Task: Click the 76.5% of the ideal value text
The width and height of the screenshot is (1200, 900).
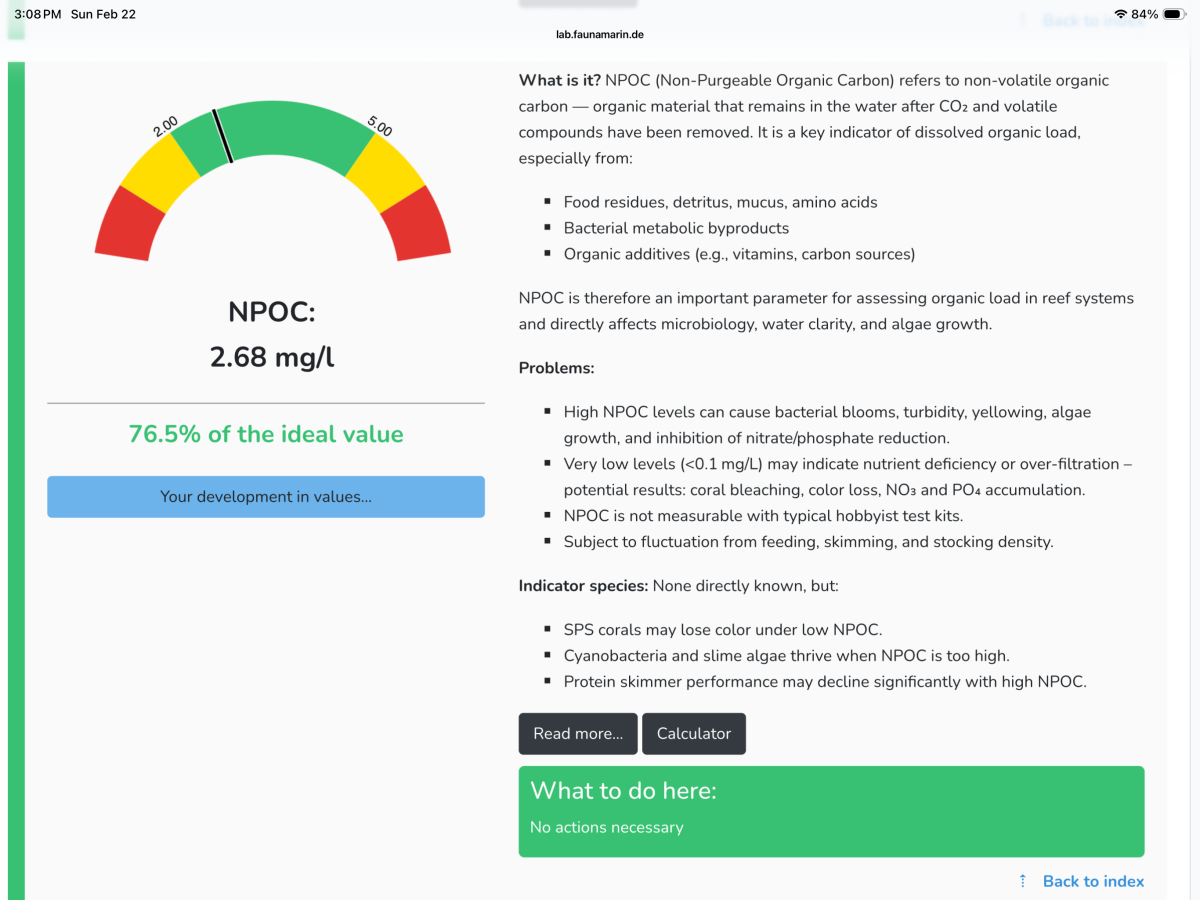Action: pos(266,434)
